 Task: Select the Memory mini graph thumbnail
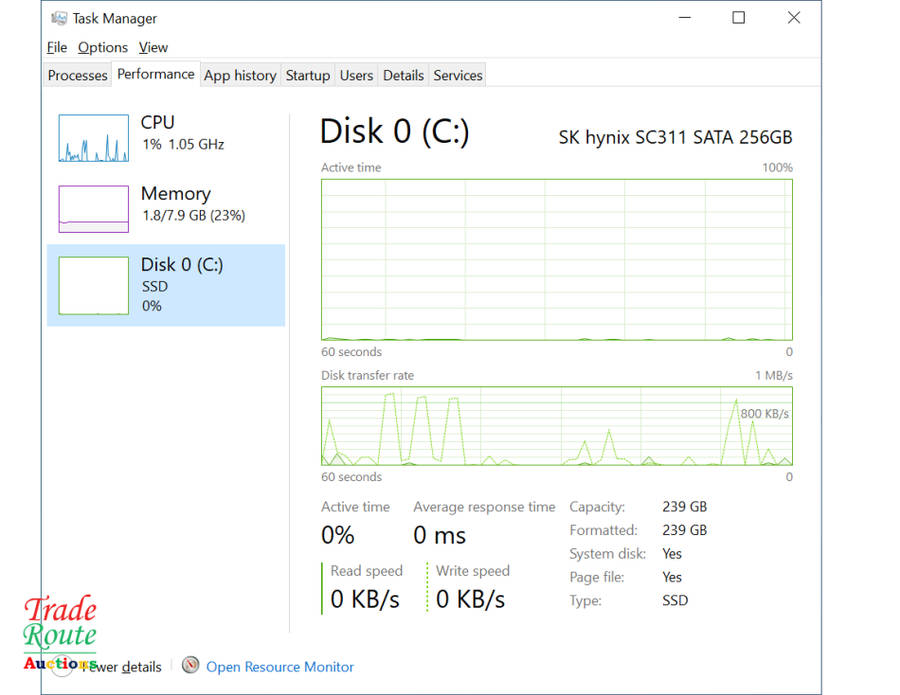(x=93, y=209)
